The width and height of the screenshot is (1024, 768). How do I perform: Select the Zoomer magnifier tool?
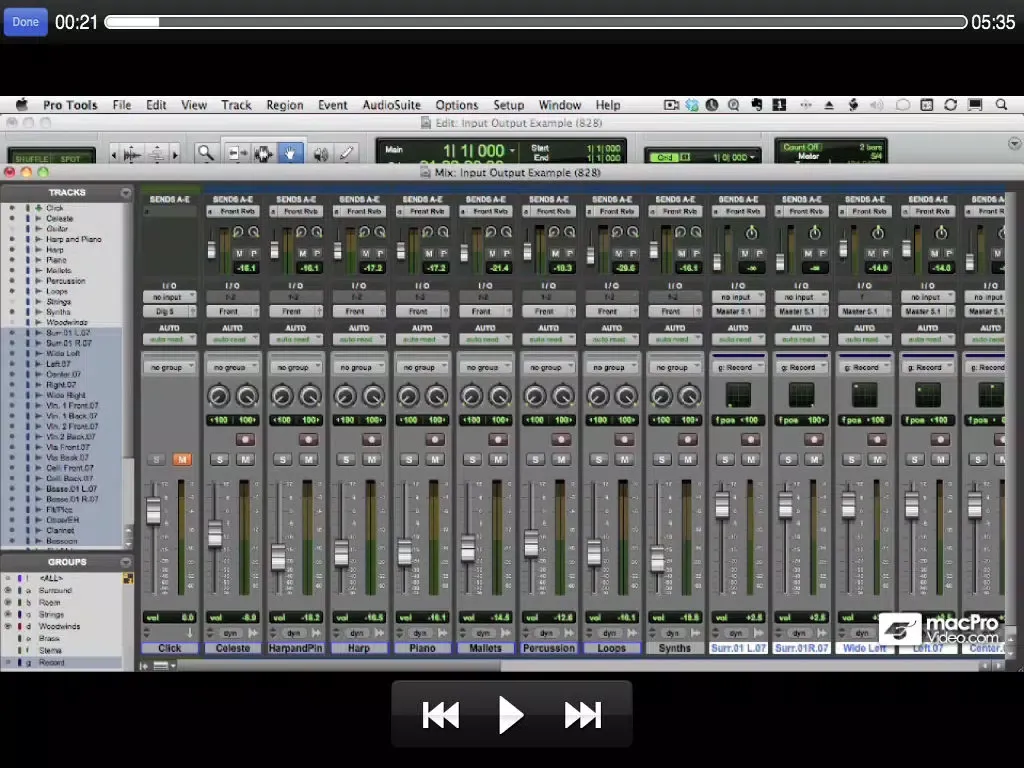(206, 153)
